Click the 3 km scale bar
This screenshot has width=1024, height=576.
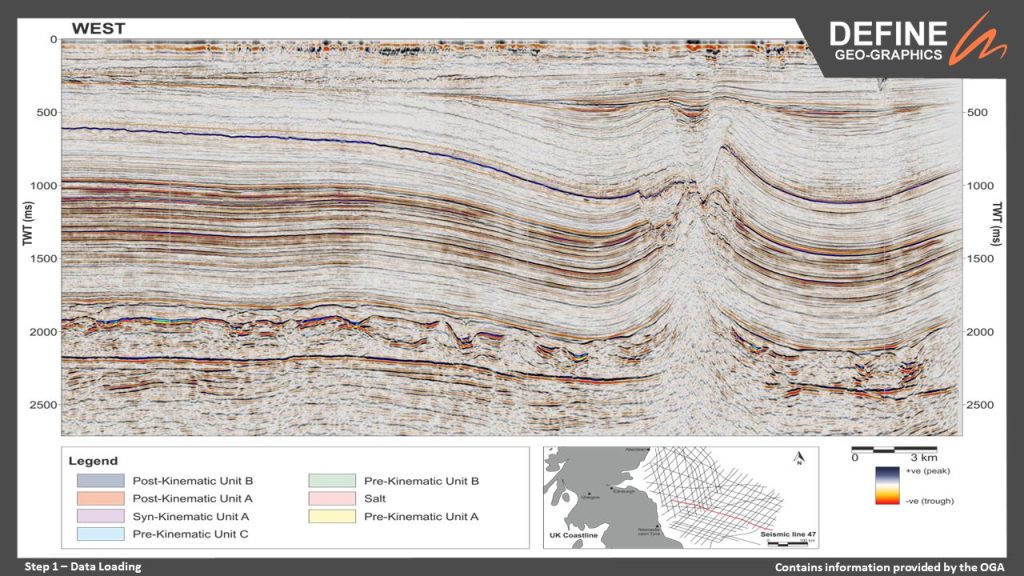(894, 447)
